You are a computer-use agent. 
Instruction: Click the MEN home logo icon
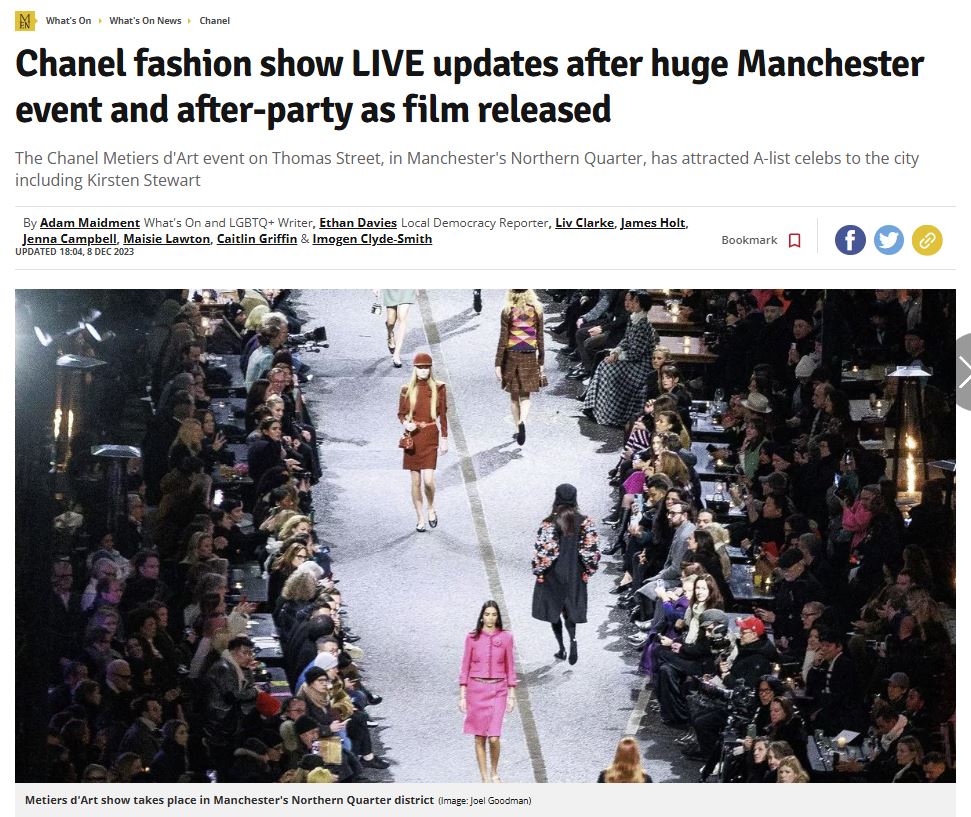(25, 20)
